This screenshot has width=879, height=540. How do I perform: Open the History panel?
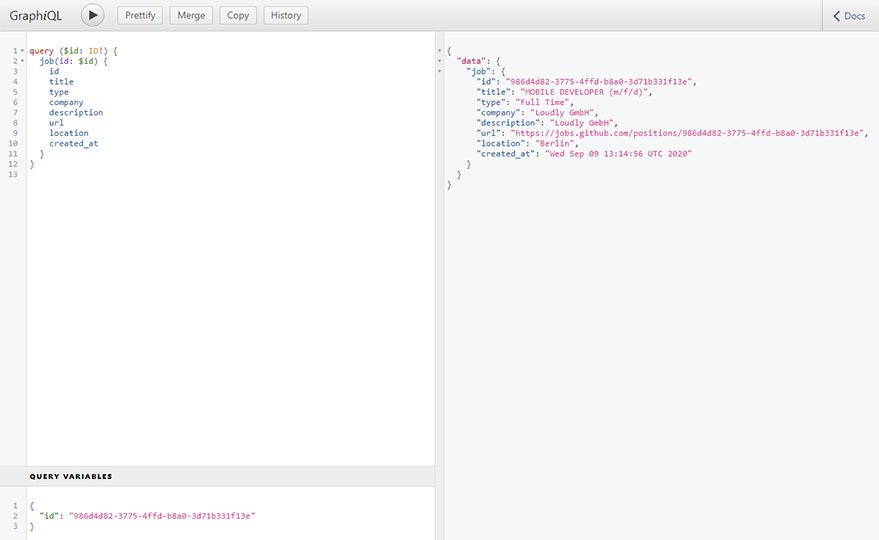pos(286,15)
